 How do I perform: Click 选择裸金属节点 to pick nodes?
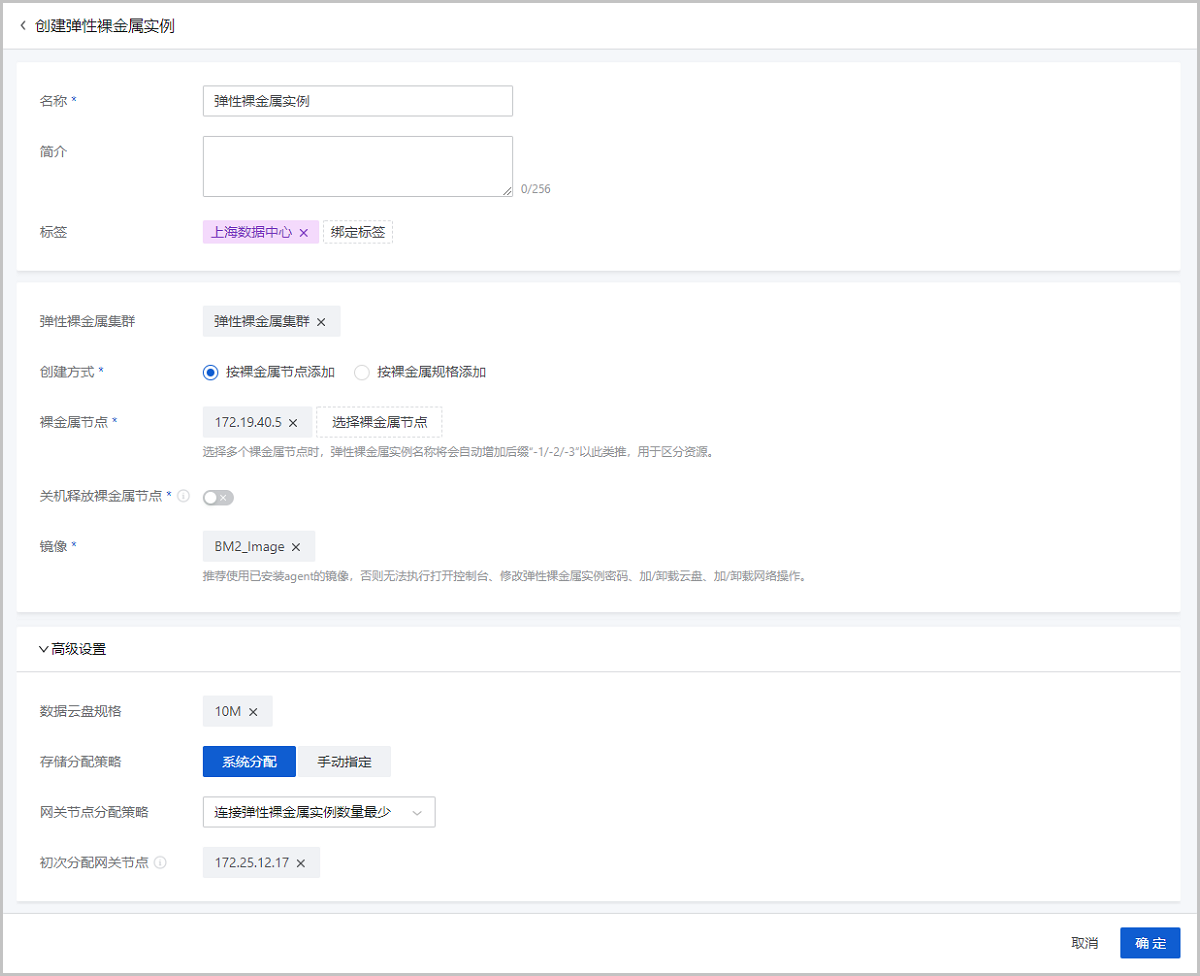coord(379,421)
